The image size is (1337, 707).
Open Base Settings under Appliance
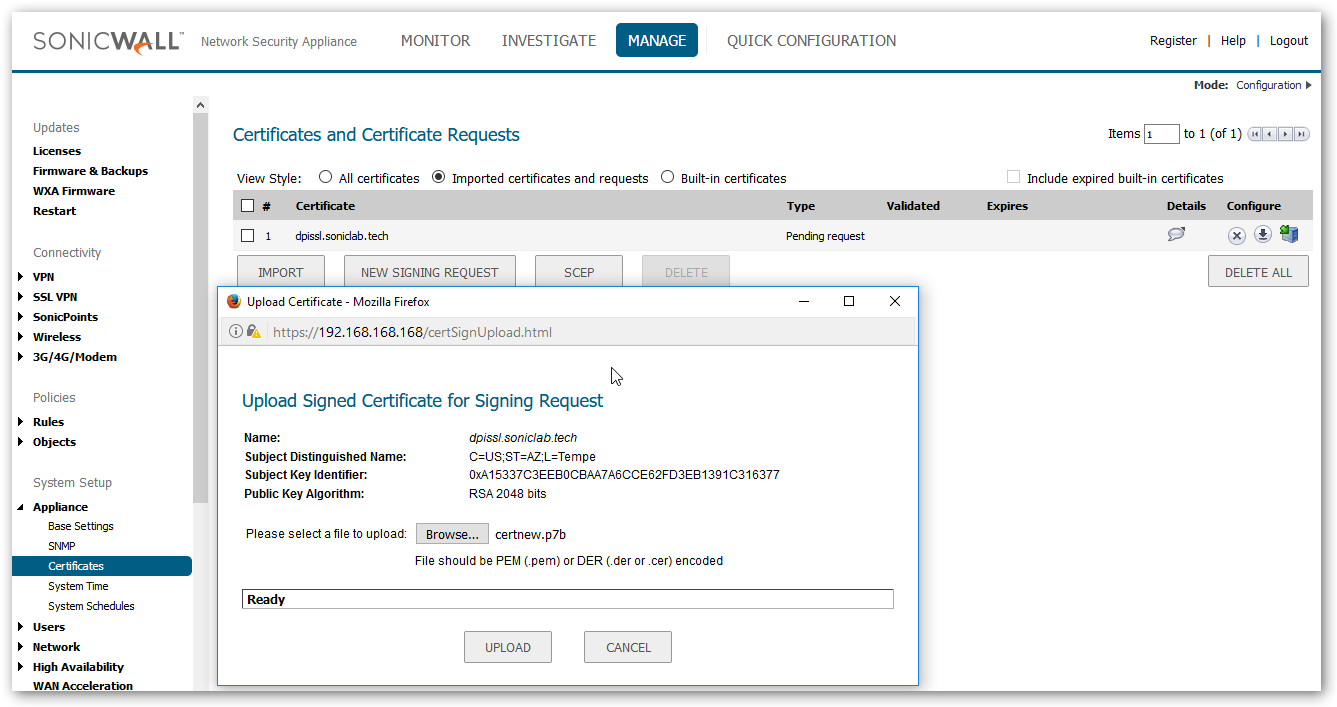(81, 526)
